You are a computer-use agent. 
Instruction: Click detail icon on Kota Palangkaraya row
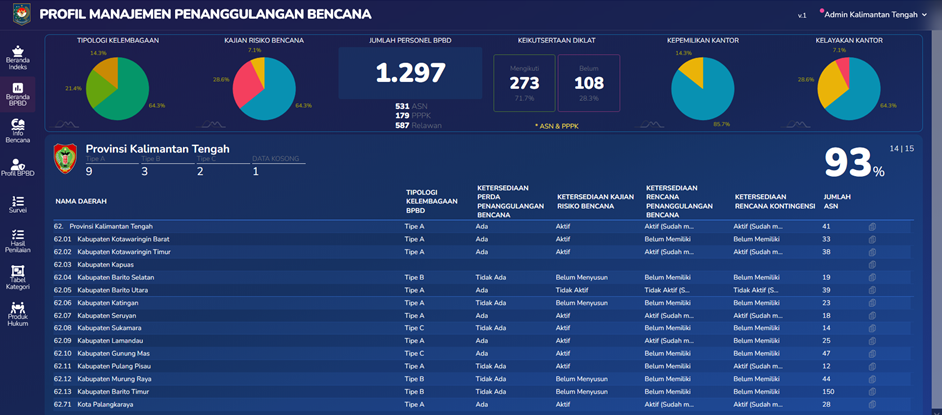coord(872,405)
